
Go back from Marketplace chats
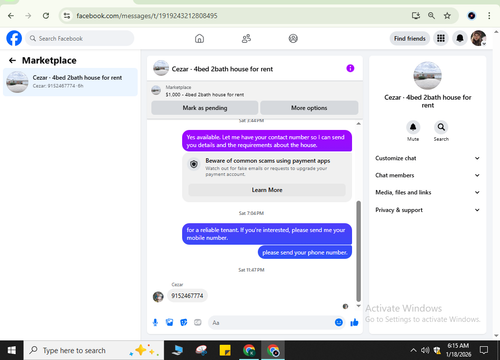(x=12, y=60)
